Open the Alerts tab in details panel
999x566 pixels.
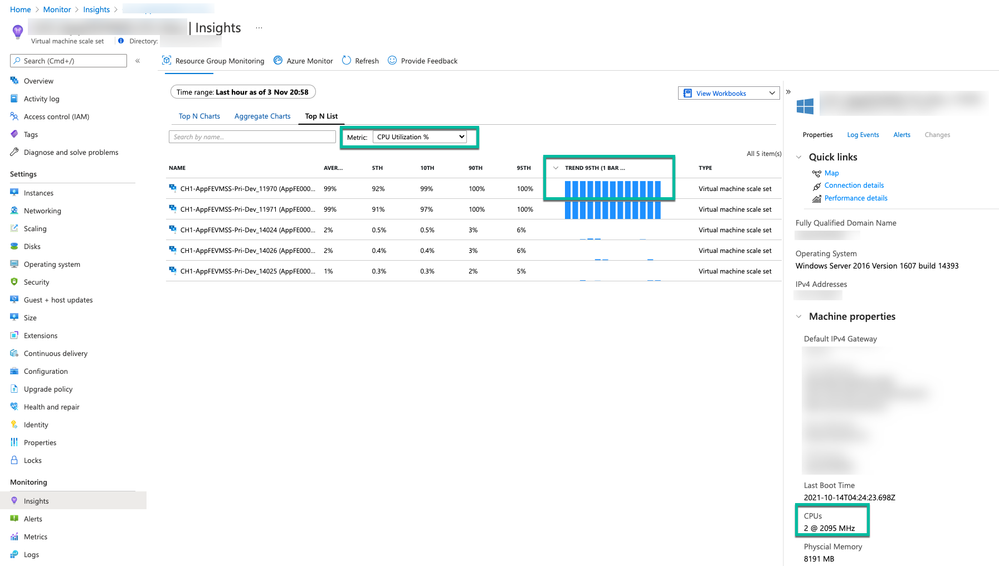click(902, 135)
